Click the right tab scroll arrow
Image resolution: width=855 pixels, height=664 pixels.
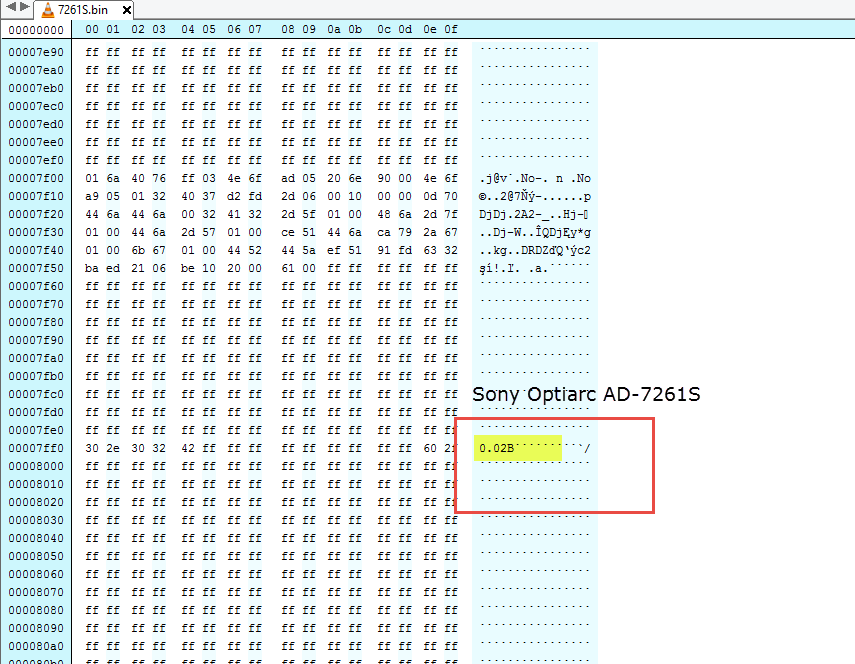(x=25, y=7)
